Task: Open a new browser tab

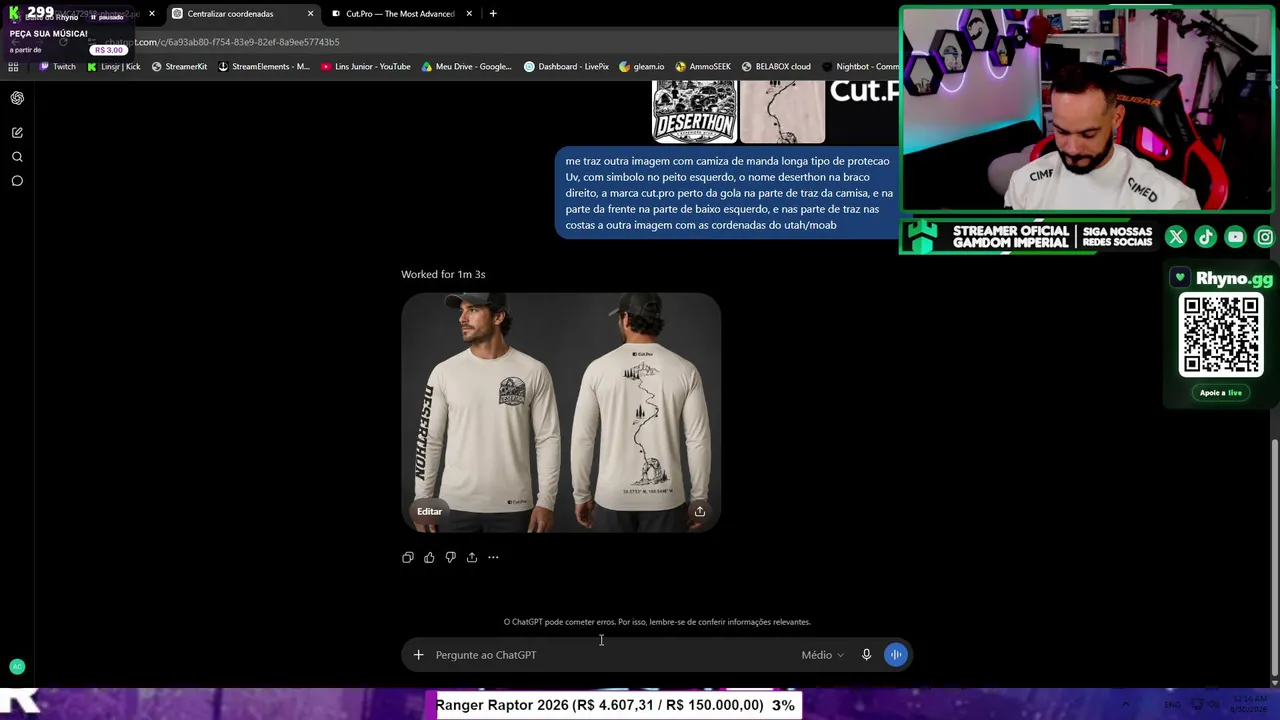Action: click(x=493, y=14)
